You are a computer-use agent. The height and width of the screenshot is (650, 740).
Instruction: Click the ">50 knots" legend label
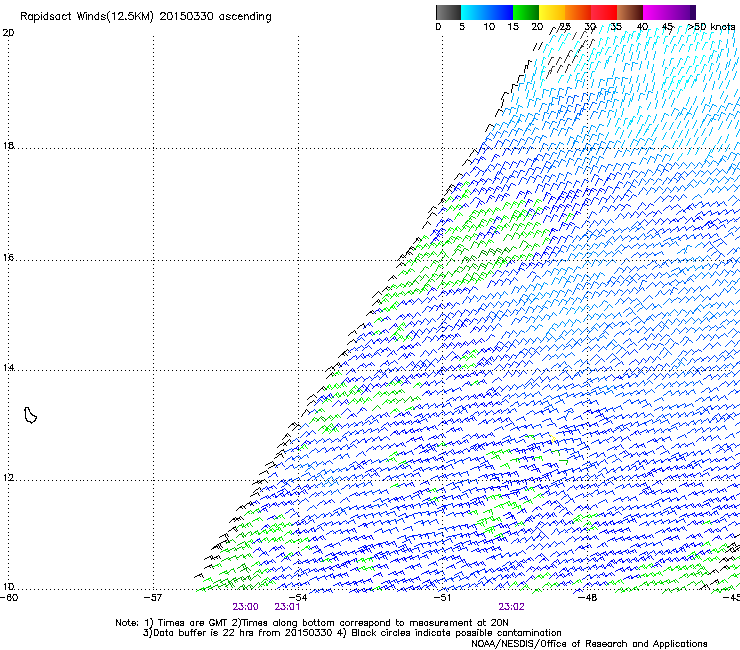coord(711,27)
